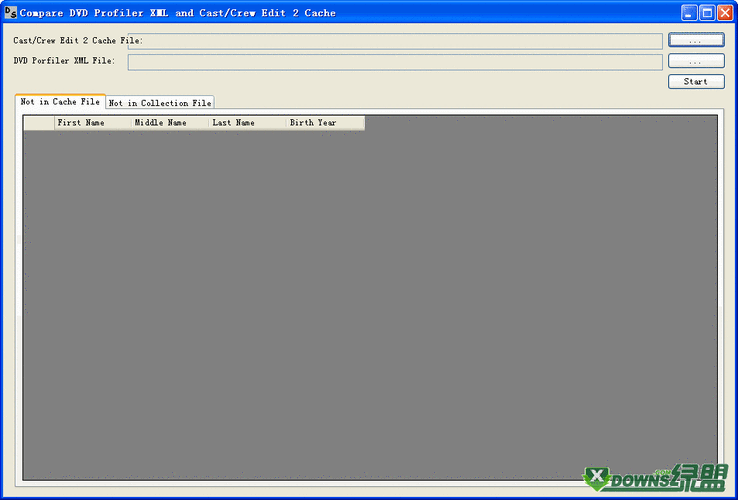
Task: Click the grid's blank row-selector header cell
Action: pos(39,123)
